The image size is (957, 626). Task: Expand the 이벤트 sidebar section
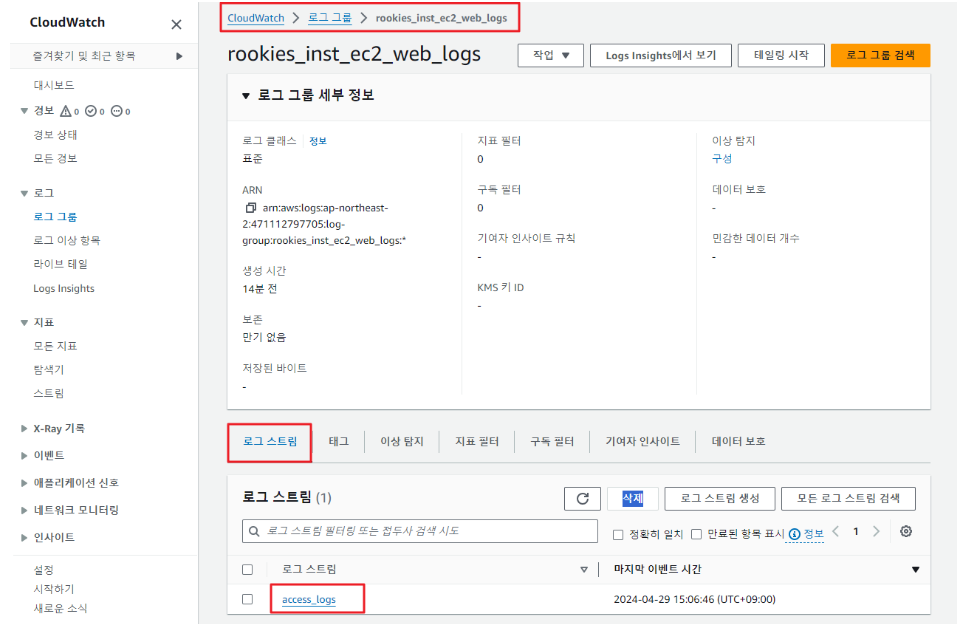tap(24, 456)
